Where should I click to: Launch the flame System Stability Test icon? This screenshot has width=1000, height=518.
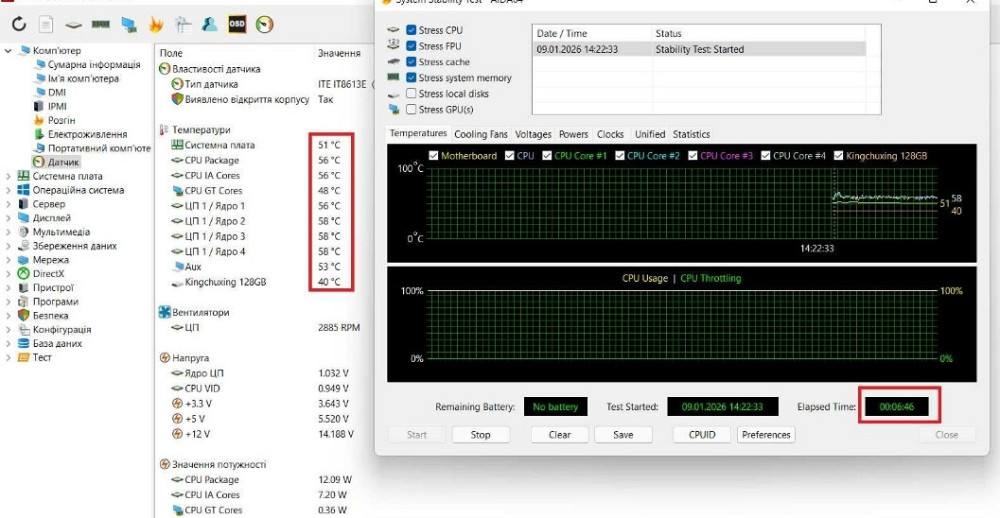click(156, 23)
